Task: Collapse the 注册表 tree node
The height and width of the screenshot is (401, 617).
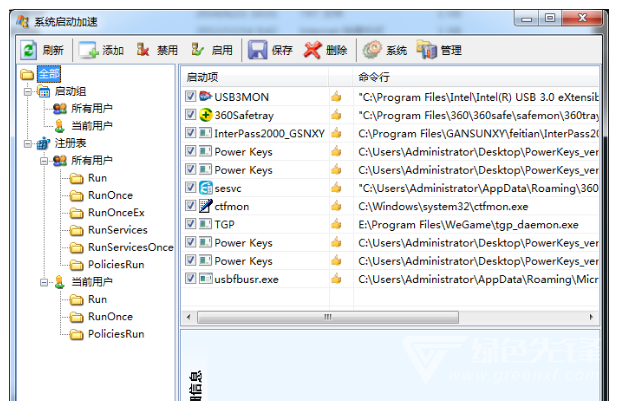Action: click(x=28, y=144)
